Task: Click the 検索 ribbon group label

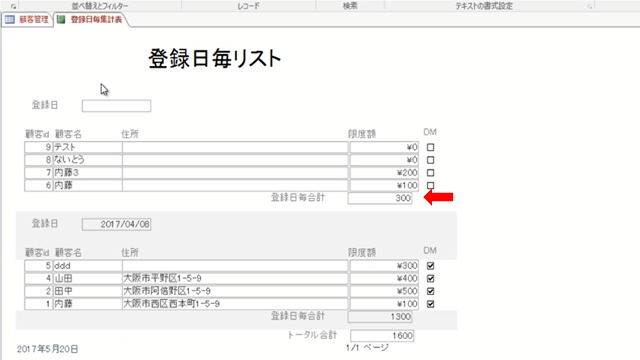Action: [350, 6]
